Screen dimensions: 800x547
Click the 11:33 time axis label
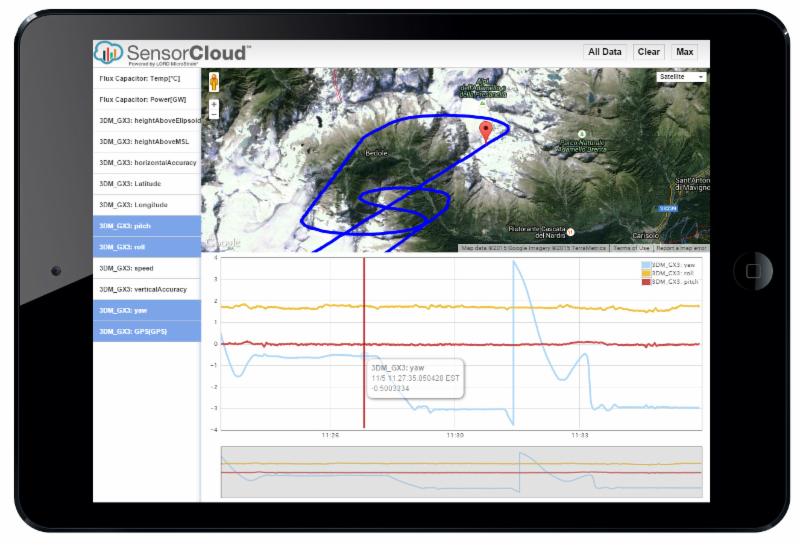coord(580,435)
